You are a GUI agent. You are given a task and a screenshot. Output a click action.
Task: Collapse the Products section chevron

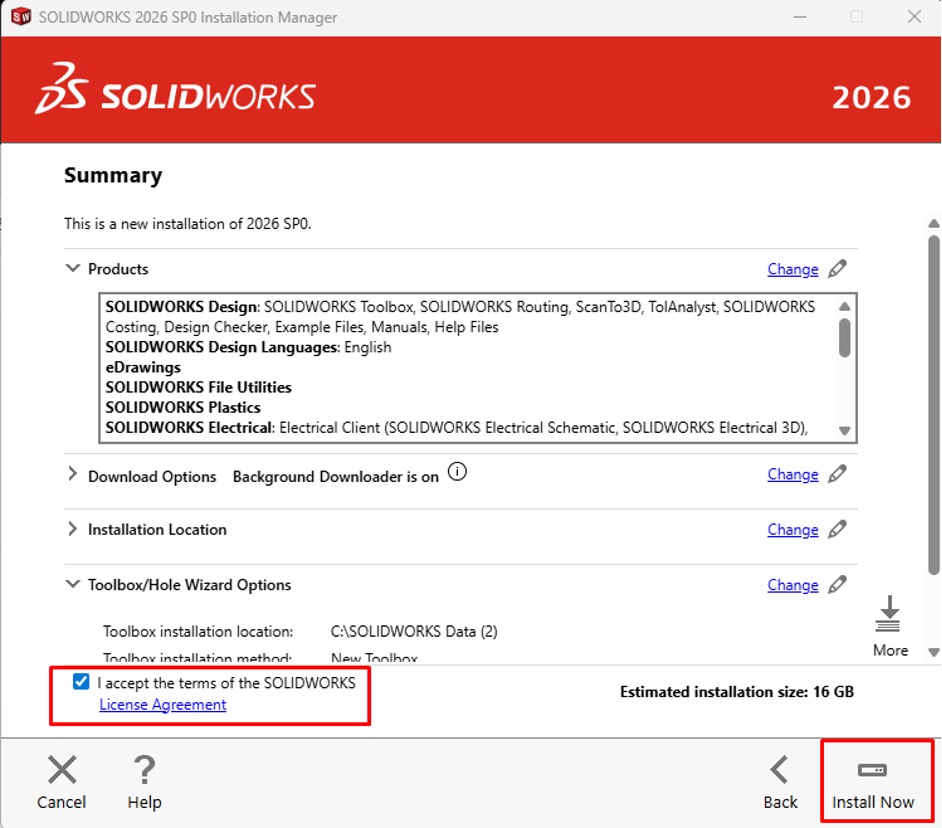click(x=73, y=267)
